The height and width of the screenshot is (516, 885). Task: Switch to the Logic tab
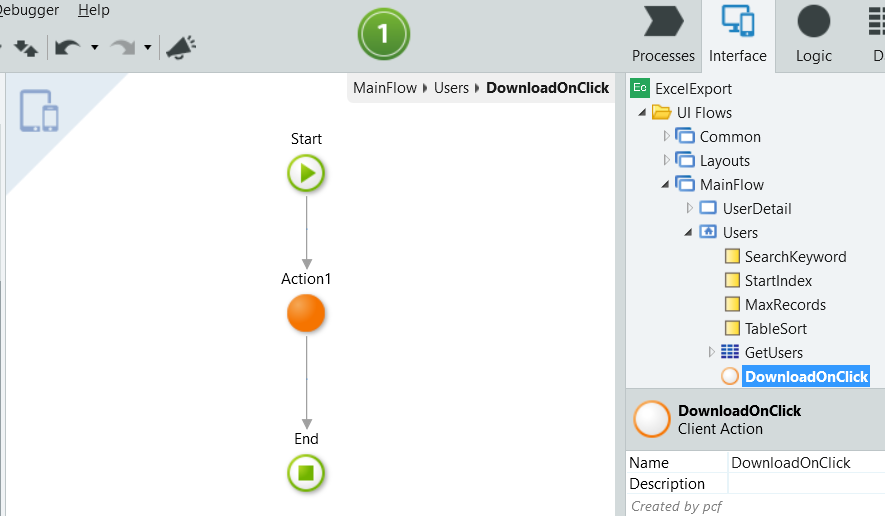[813, 36]
